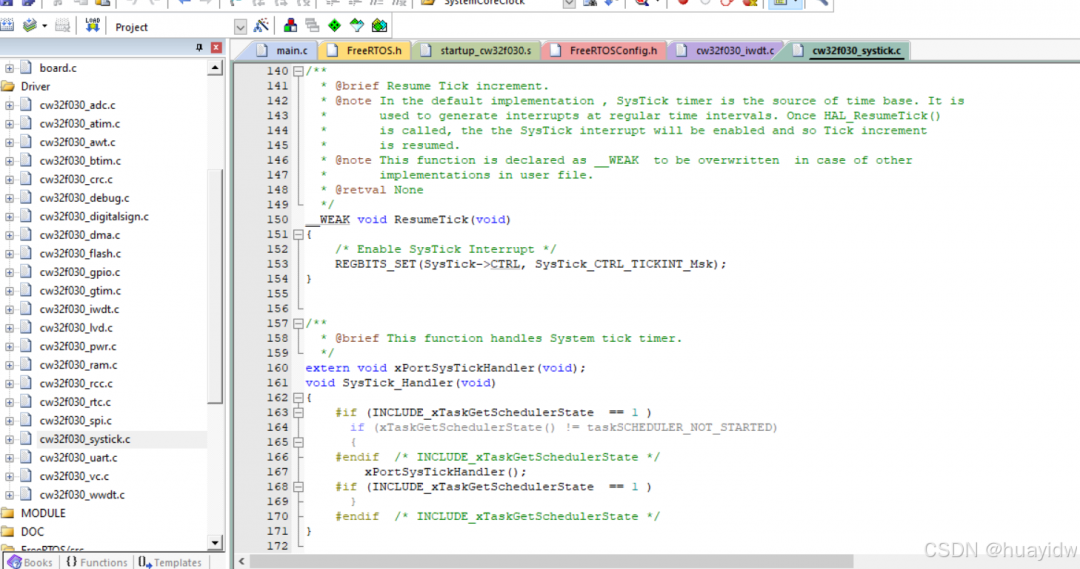Switch to the FreeRTOS.h tab
The width and height of the screenshot is (1080, 569).
pos(366,50)
